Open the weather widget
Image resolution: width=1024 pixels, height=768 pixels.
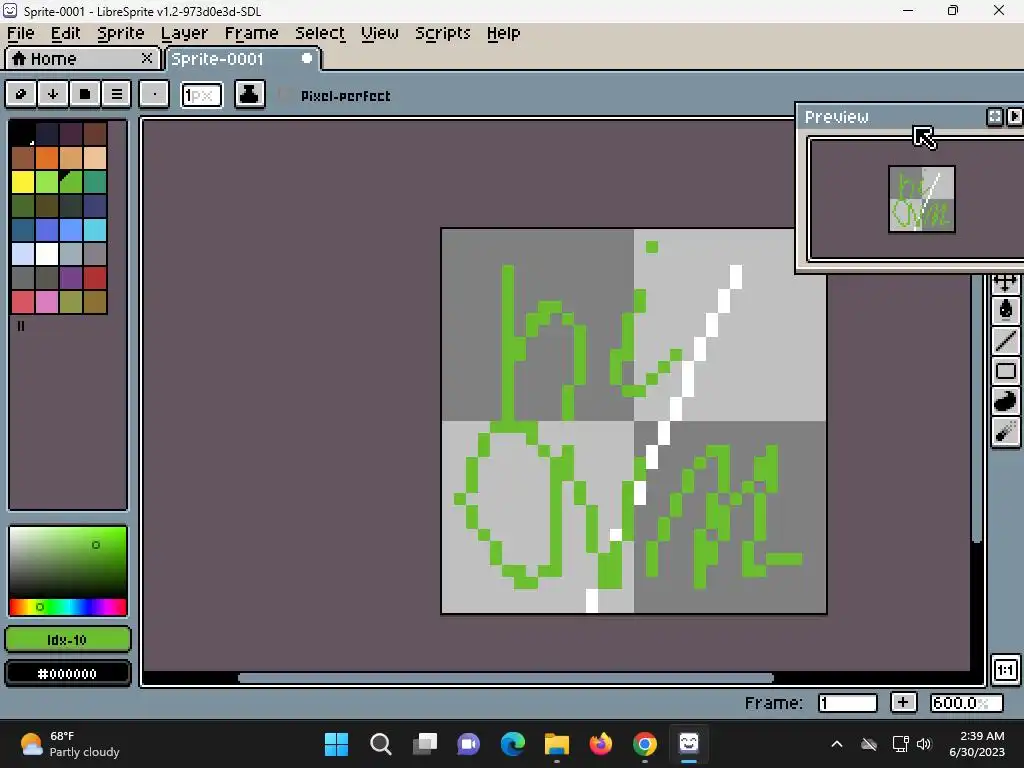70,744
